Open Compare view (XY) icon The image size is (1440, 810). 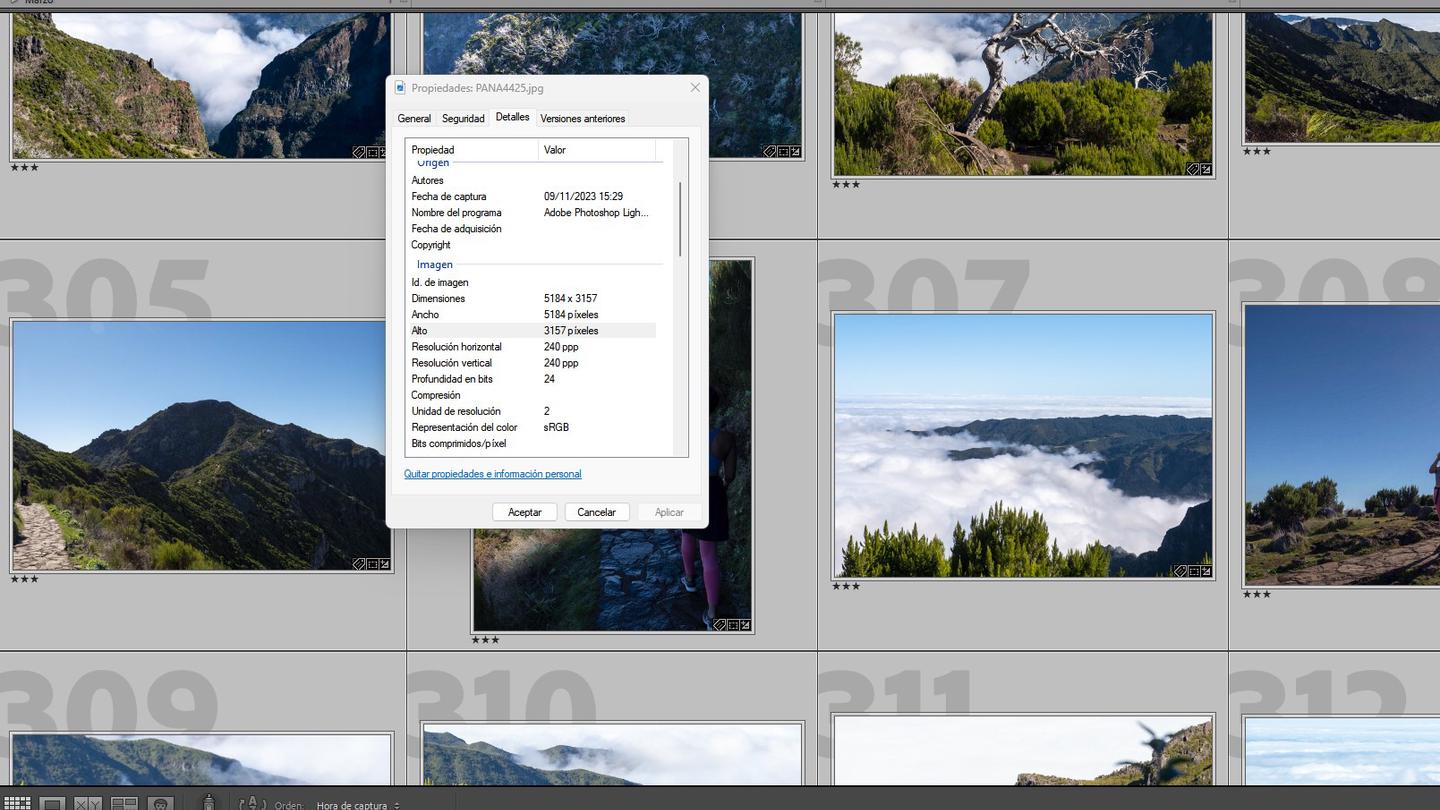88,803
